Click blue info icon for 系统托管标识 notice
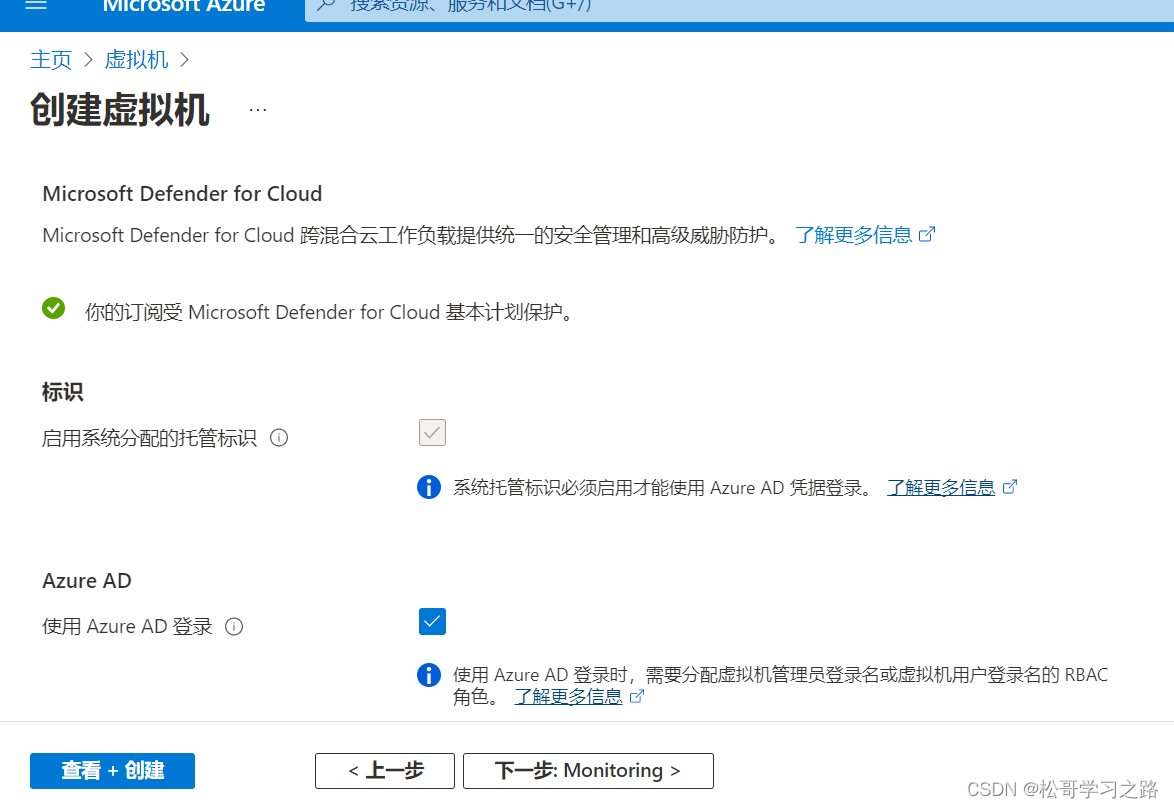Image resolution: width=1174 pixels, height=808 pixels. (x=428, y=487)
